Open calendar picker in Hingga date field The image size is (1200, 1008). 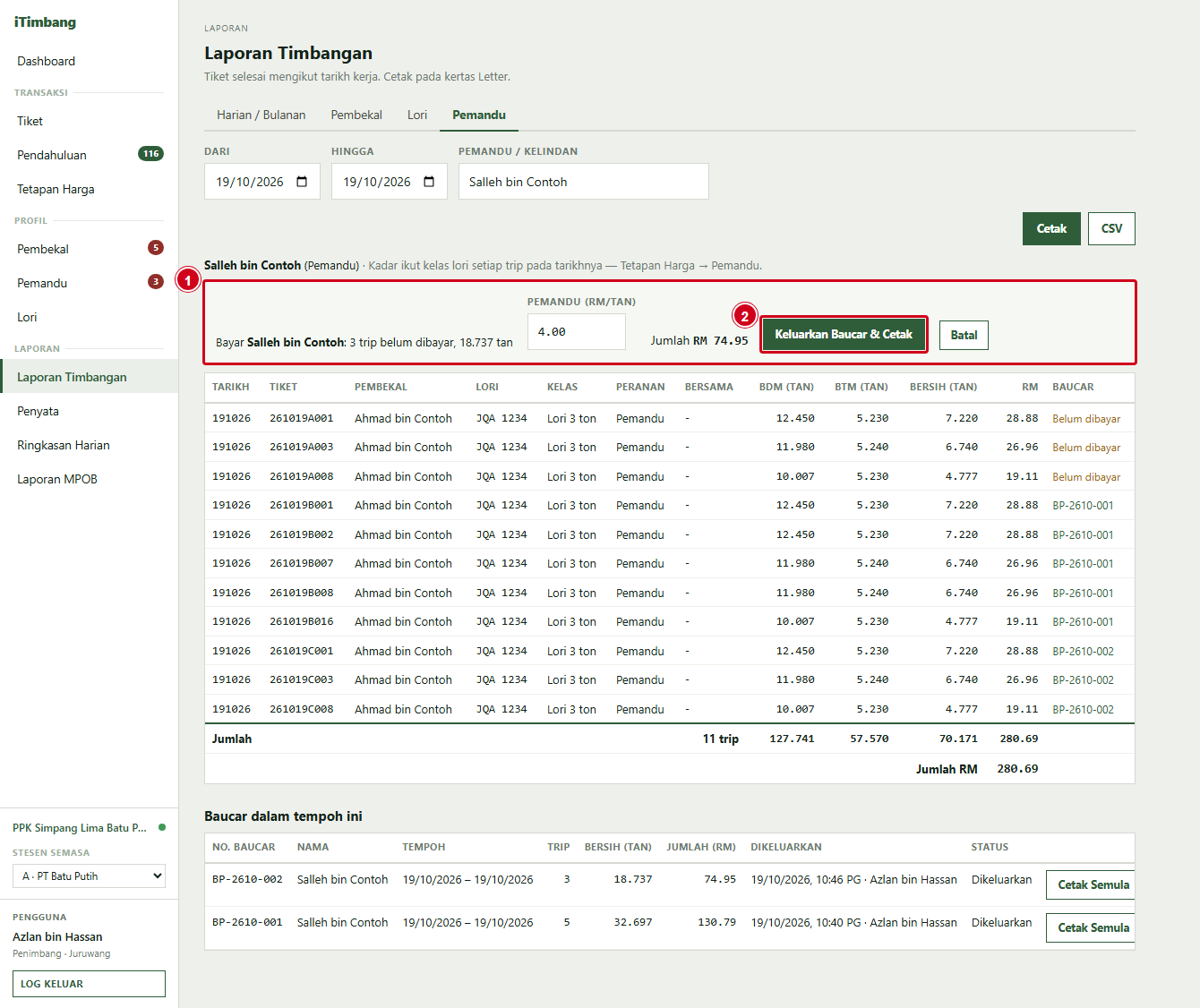point(429,182)
